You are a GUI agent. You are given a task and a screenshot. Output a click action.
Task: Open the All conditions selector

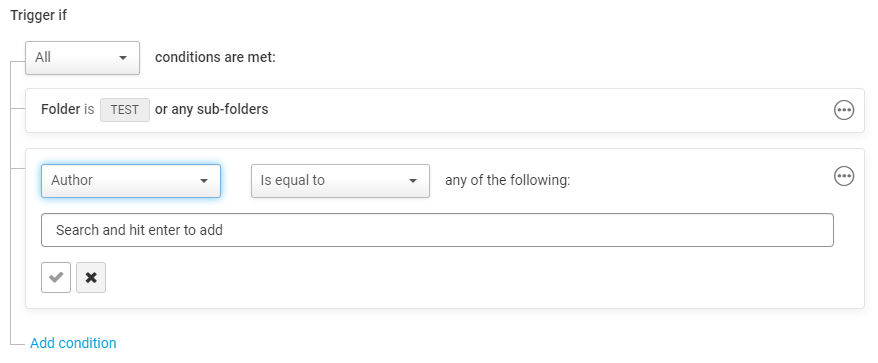[x=82, y=58]
